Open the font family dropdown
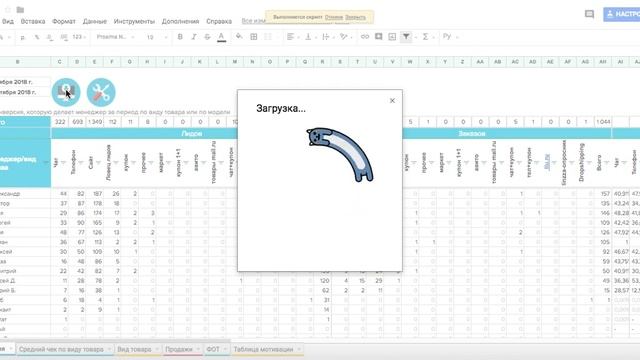The image size is (640, 360). [115, 37]
